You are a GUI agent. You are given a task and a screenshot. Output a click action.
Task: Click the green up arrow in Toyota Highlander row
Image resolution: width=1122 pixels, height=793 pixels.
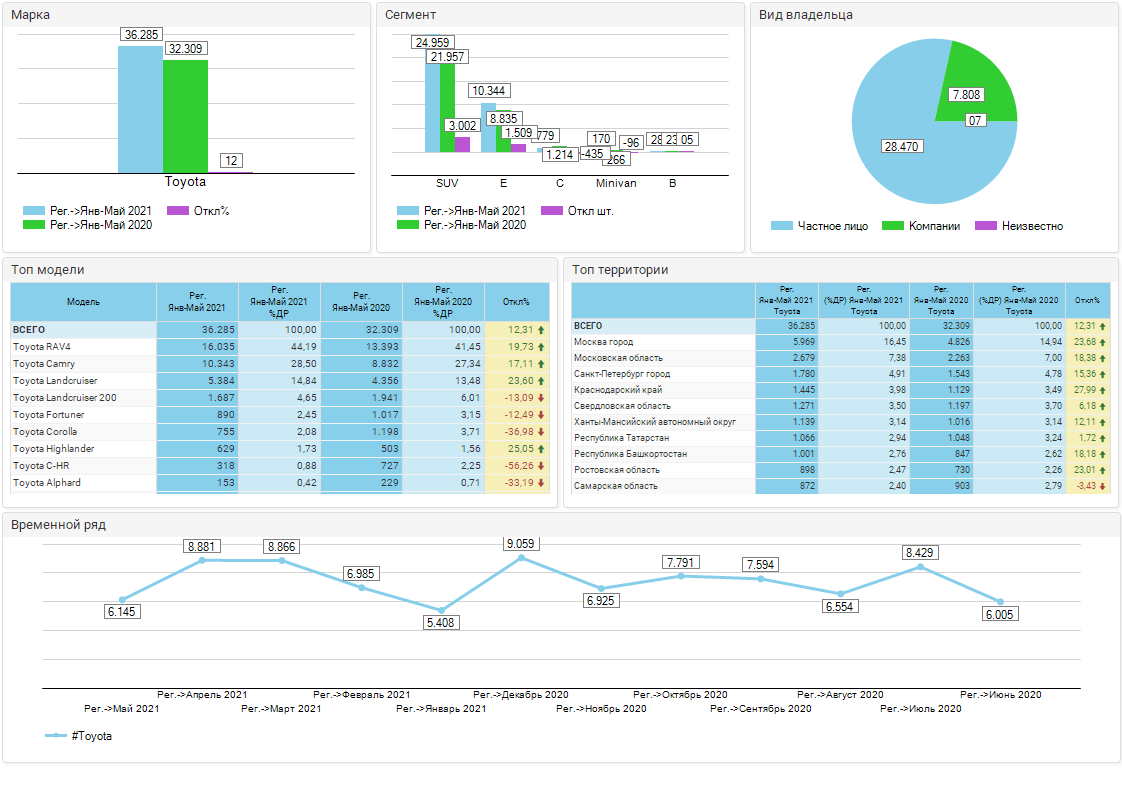541,449
